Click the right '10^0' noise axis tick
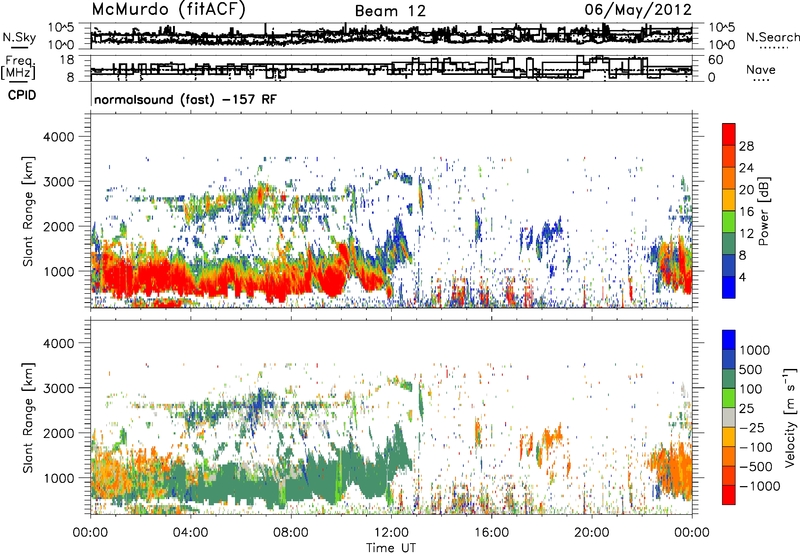This screenshot has width=800, height=554. (x=722, y=45)
